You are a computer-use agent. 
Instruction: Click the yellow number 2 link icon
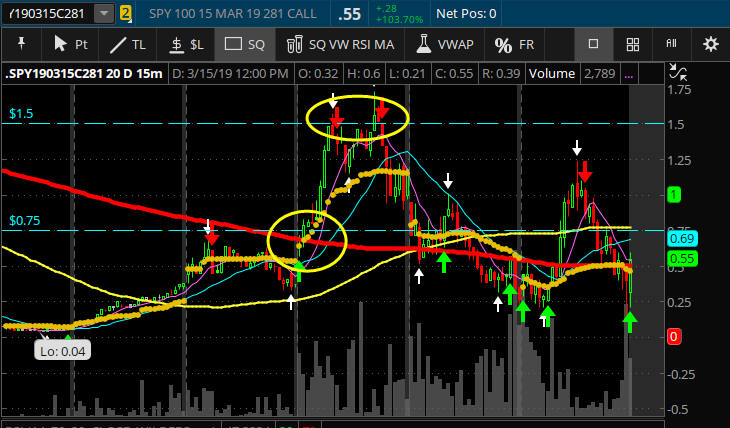tap(125, 13)
